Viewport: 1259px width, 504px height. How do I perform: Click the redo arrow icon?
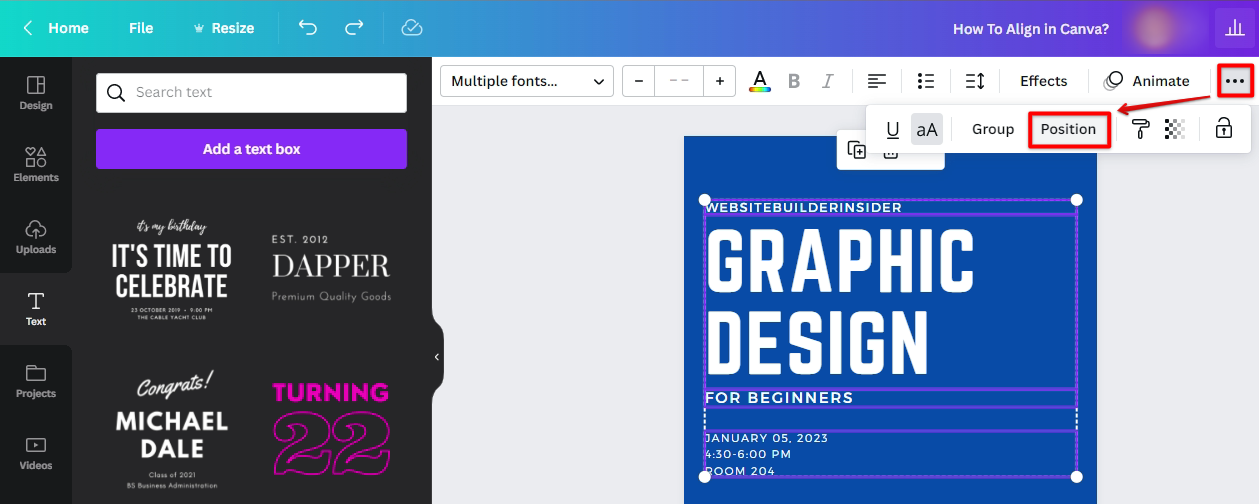point(354,28)
